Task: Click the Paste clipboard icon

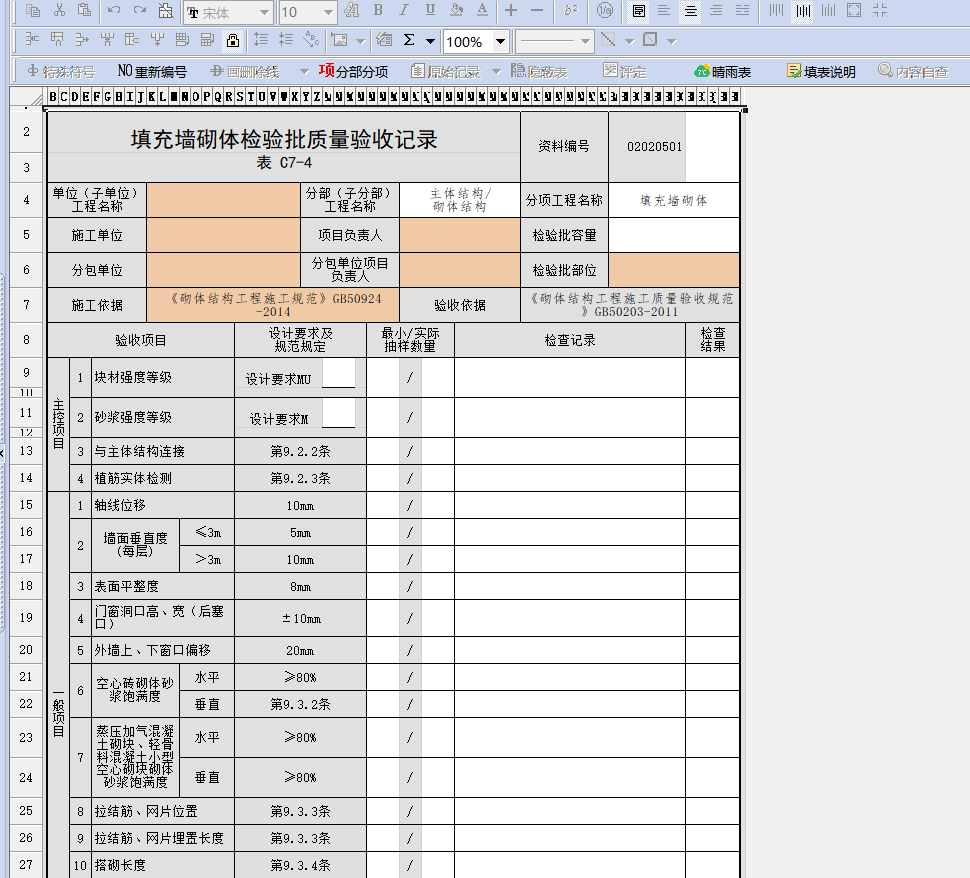Action: pos(85,10)
